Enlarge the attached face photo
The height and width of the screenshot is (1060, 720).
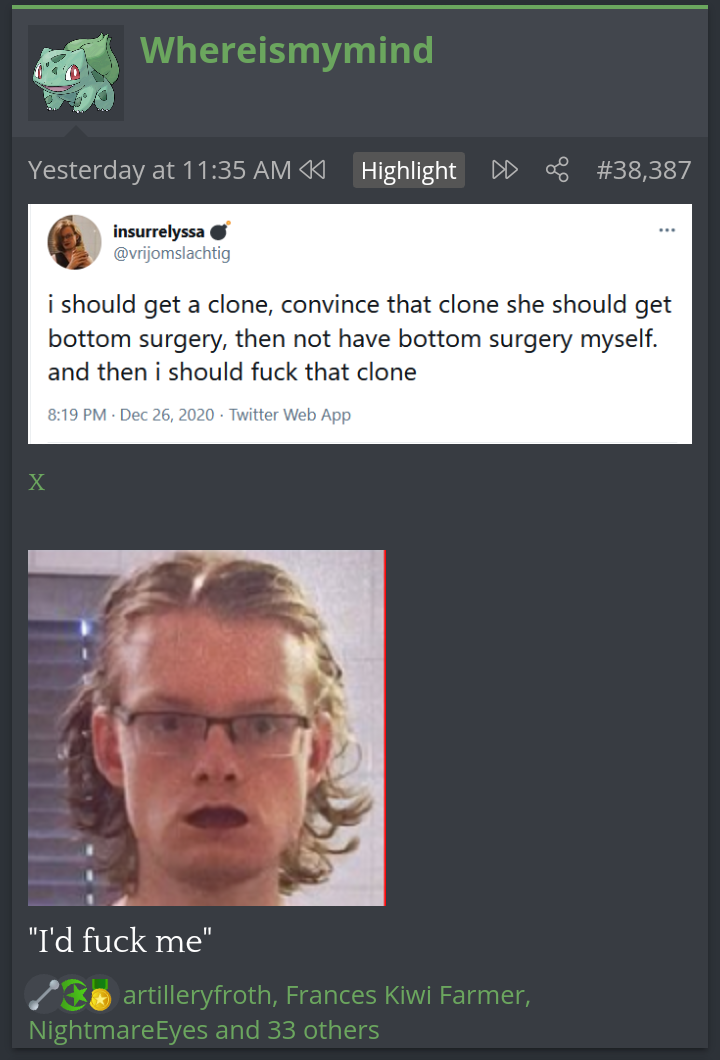207,727
